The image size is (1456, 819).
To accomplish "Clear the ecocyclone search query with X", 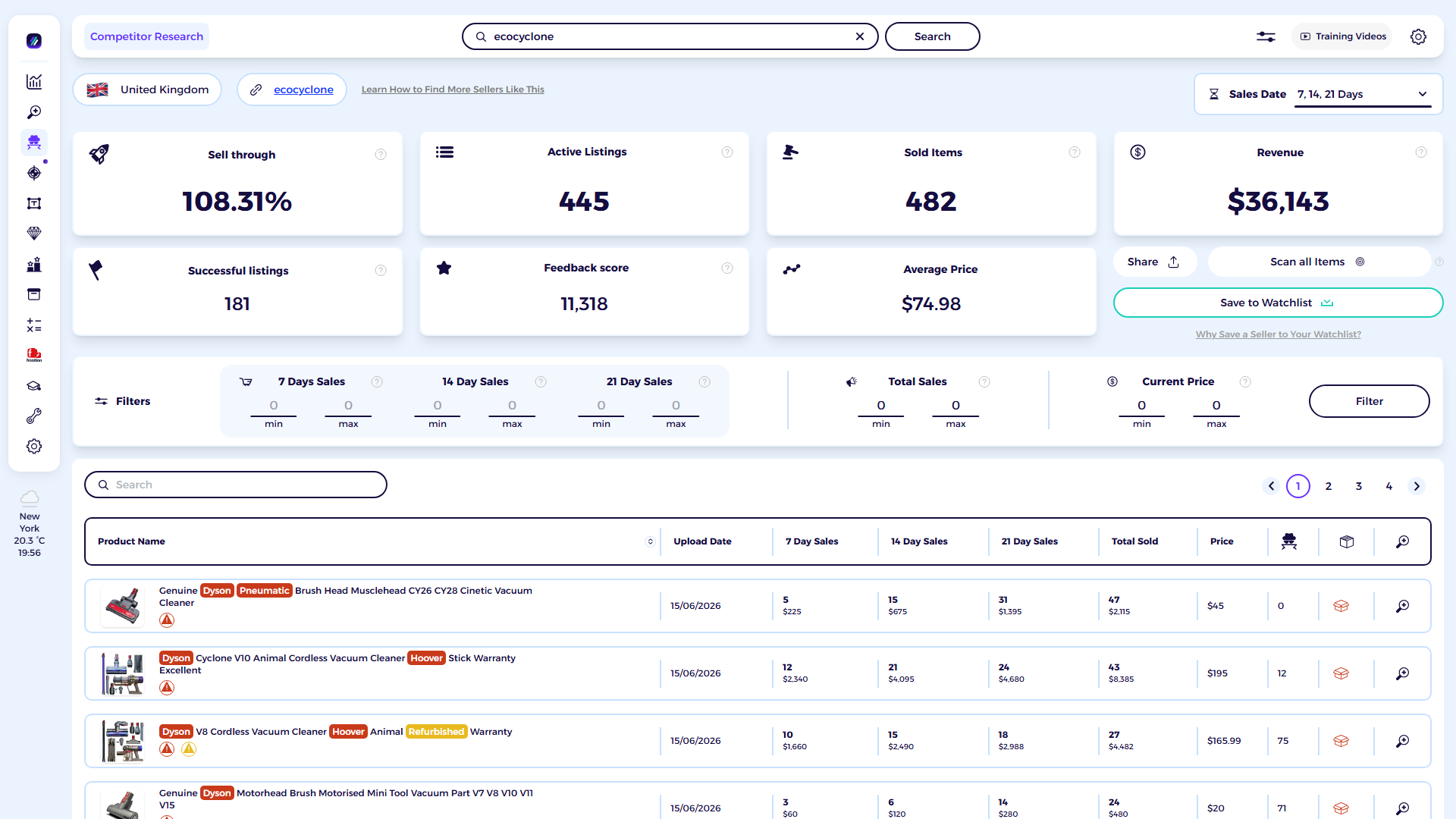I will click(860, 36).
